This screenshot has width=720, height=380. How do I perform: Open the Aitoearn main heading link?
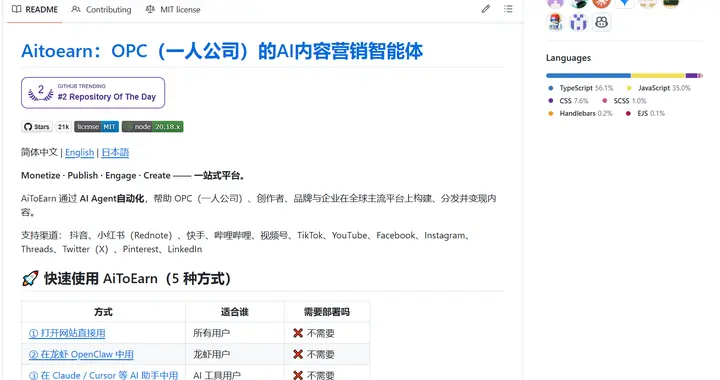(x=222, y=51)
